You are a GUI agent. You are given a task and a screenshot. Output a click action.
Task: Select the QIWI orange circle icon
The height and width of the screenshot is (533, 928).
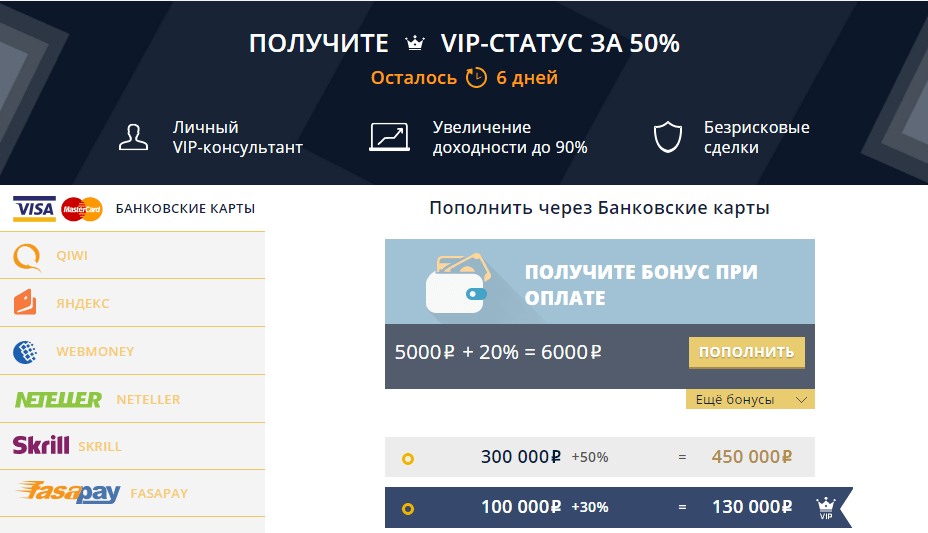[27, 257]
